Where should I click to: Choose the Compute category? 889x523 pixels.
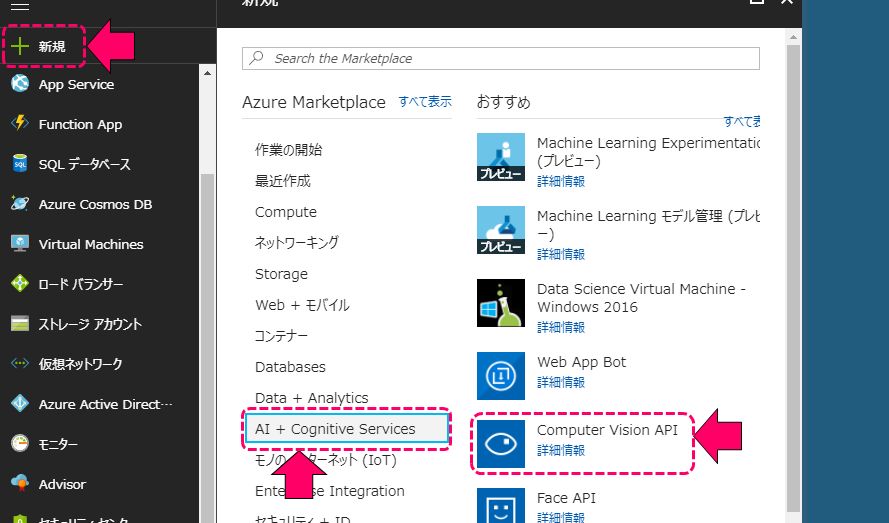point(286,212)
